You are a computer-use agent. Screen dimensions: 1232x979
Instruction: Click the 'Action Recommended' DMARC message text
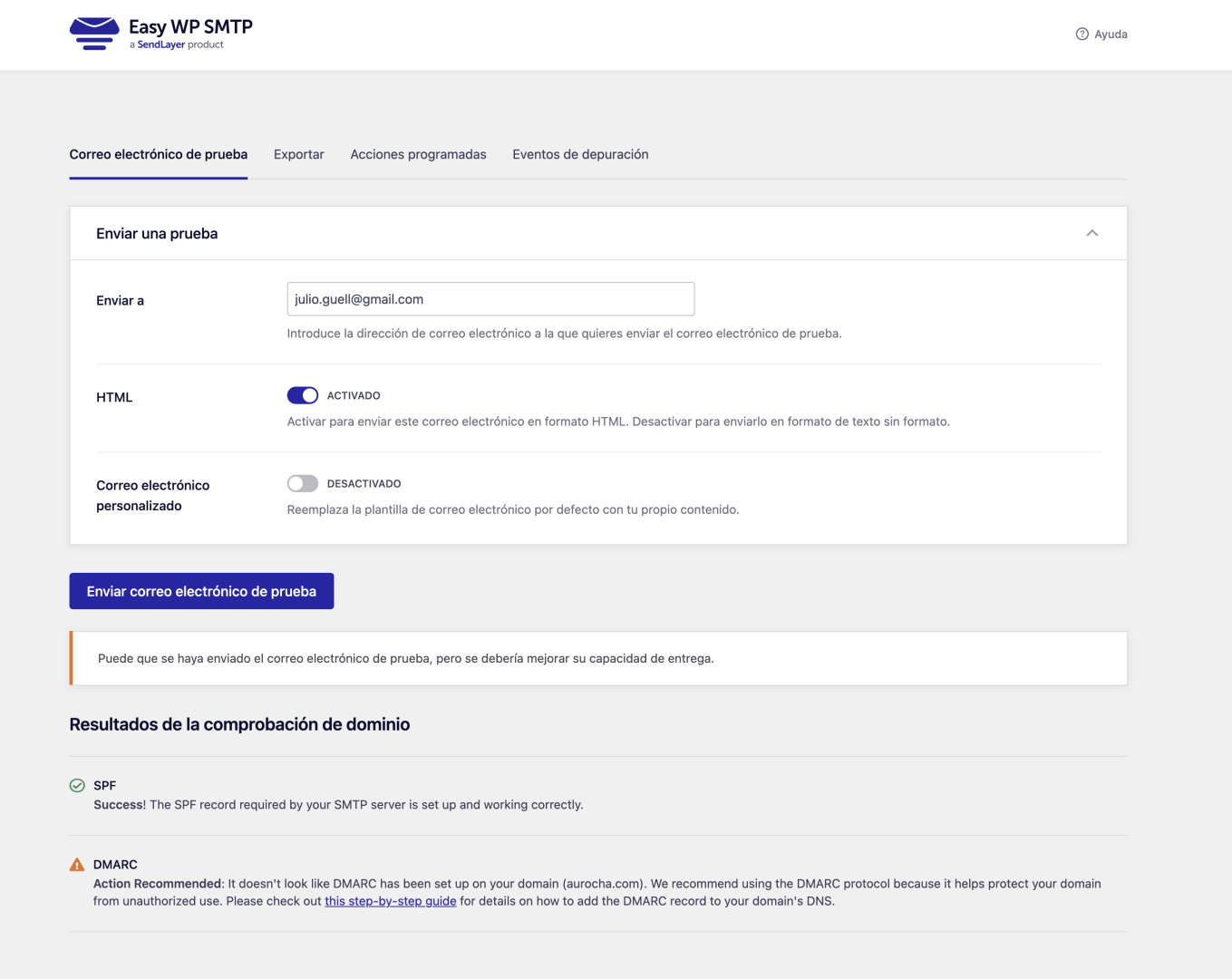pyautogui.click(x=597, y=892)
